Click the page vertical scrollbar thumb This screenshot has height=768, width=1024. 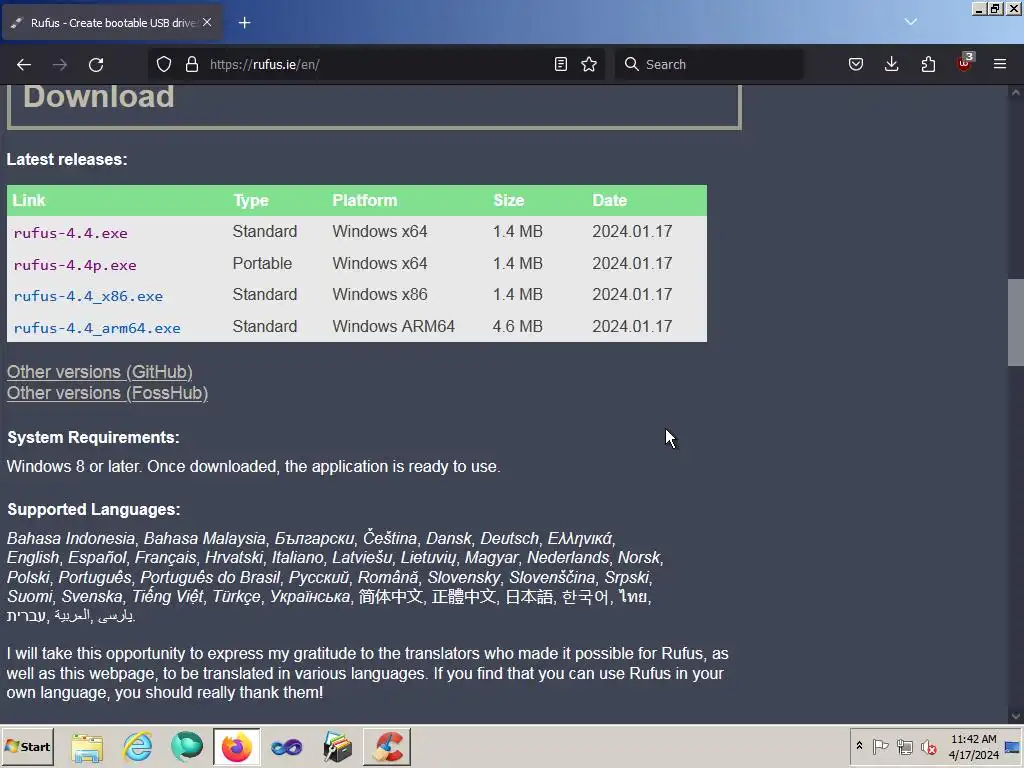(1016, 323)
